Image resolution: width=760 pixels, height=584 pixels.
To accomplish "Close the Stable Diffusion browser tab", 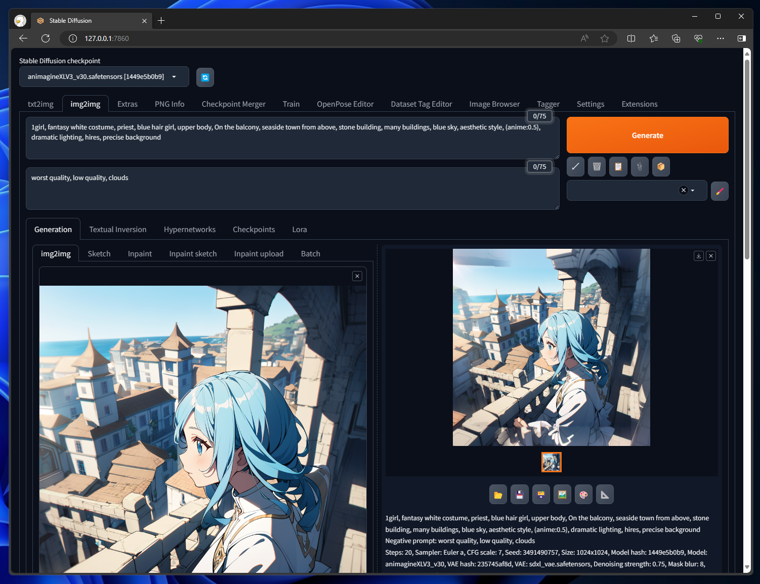I will (144, 21).
